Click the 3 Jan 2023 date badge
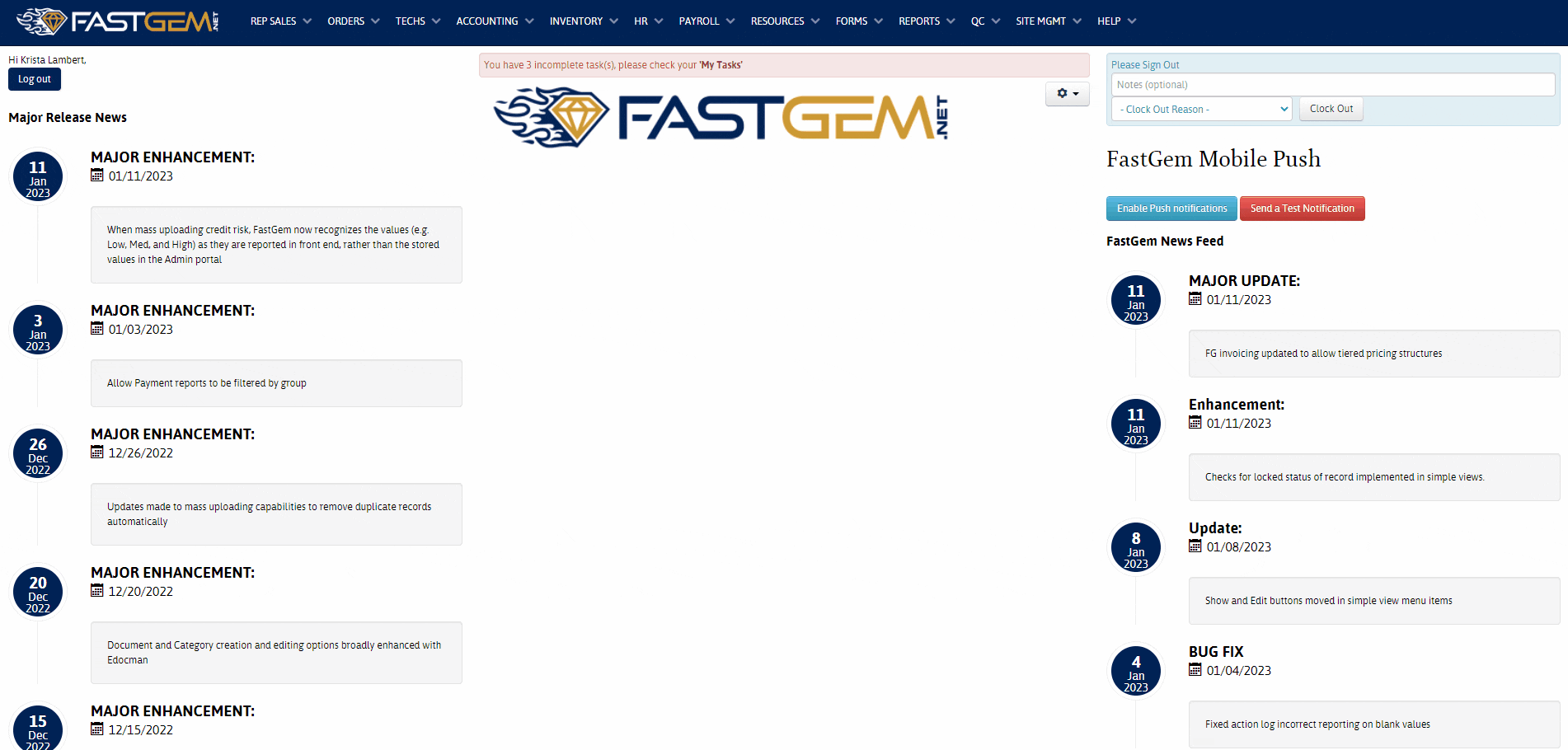 38,330
